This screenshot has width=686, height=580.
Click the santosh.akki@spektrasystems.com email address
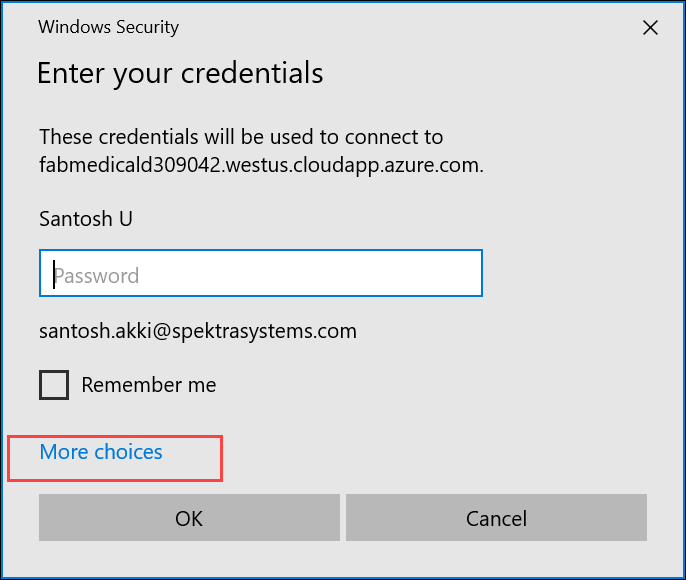(x=198, y=331)
